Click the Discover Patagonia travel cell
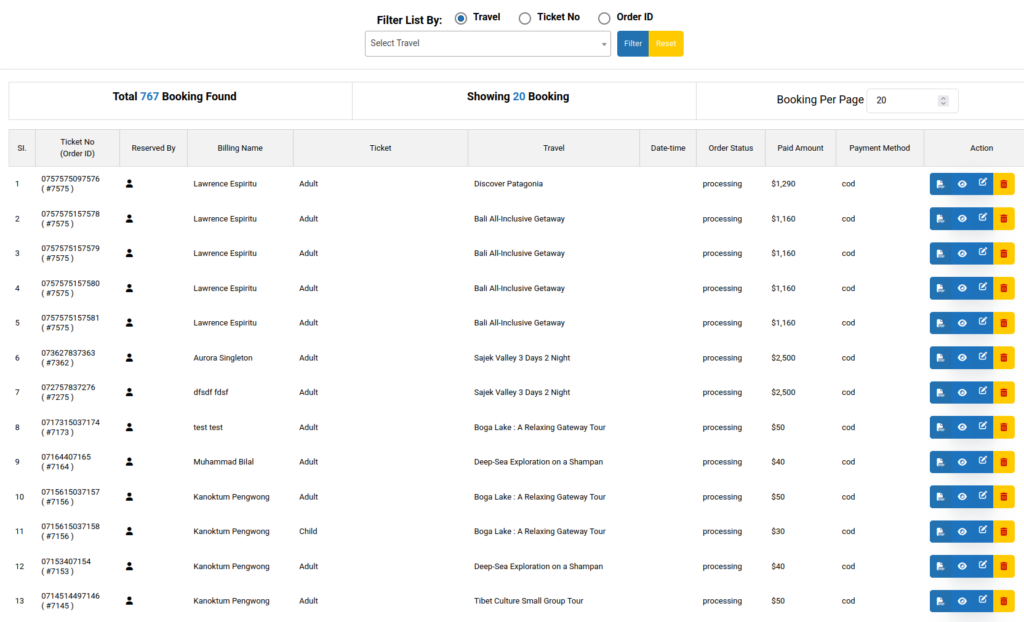1024x622 pixels. (508, 184)
